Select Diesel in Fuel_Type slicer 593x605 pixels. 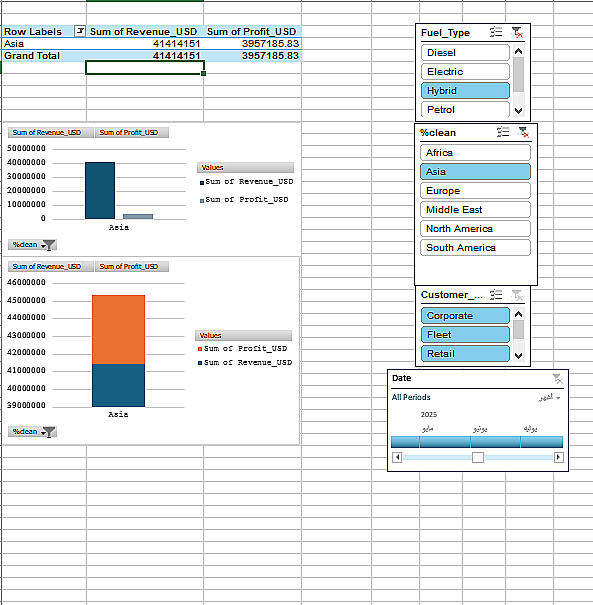pyautogui.click(x=465, y=52)
